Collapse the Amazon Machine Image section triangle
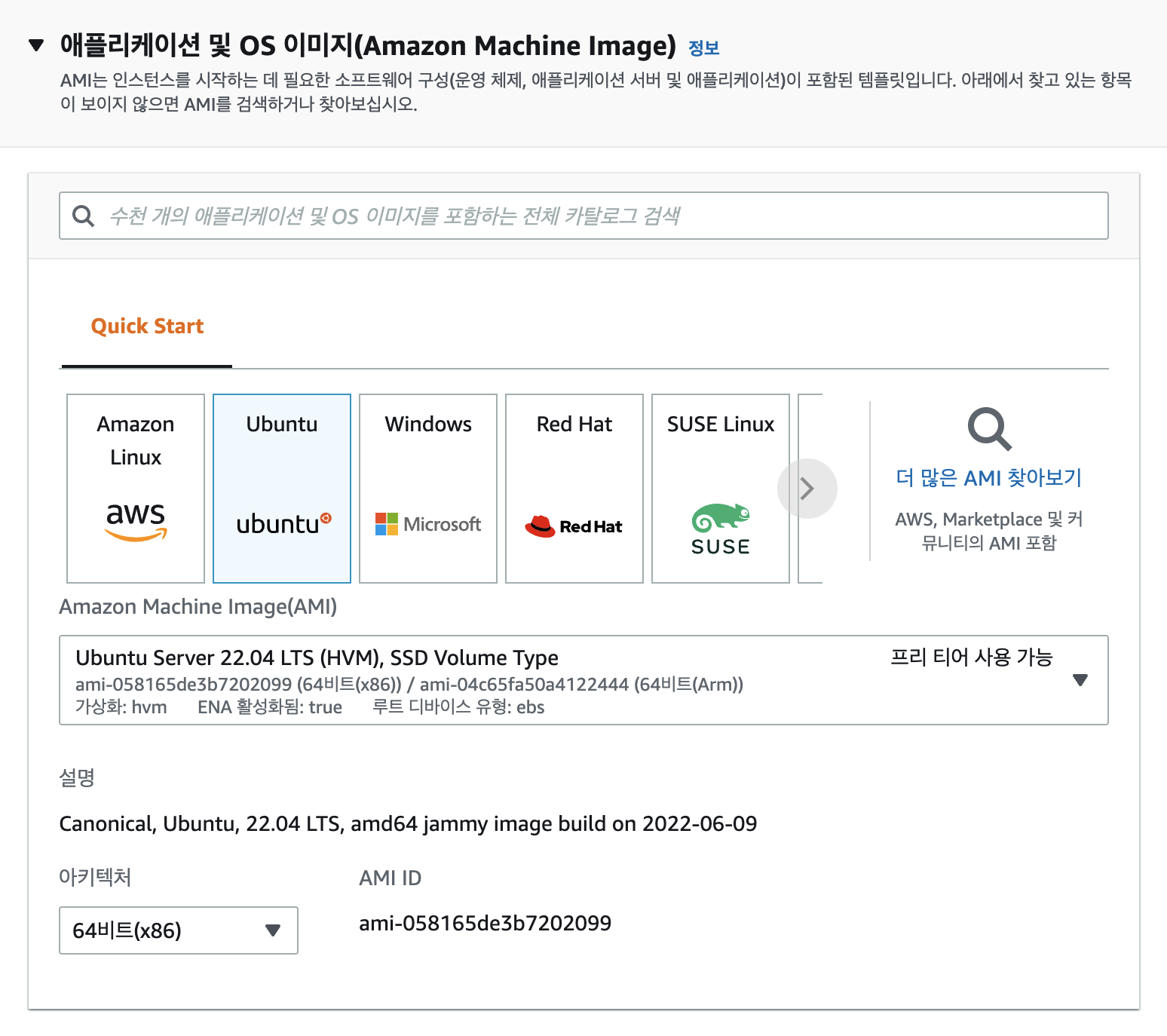 (x=36, y=46)
